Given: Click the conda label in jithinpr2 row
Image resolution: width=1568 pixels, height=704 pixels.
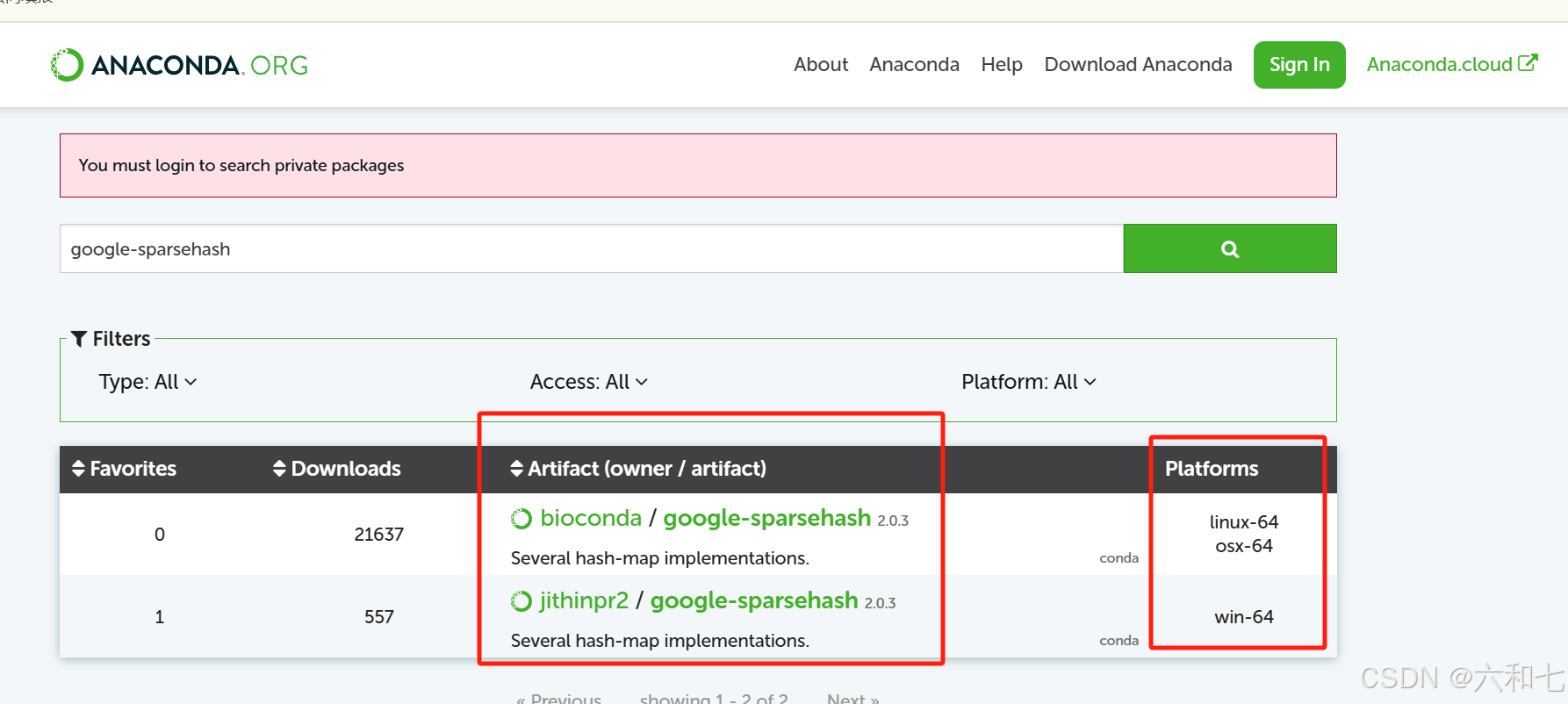Looking at the screenshot, I should pos(1118,641).
